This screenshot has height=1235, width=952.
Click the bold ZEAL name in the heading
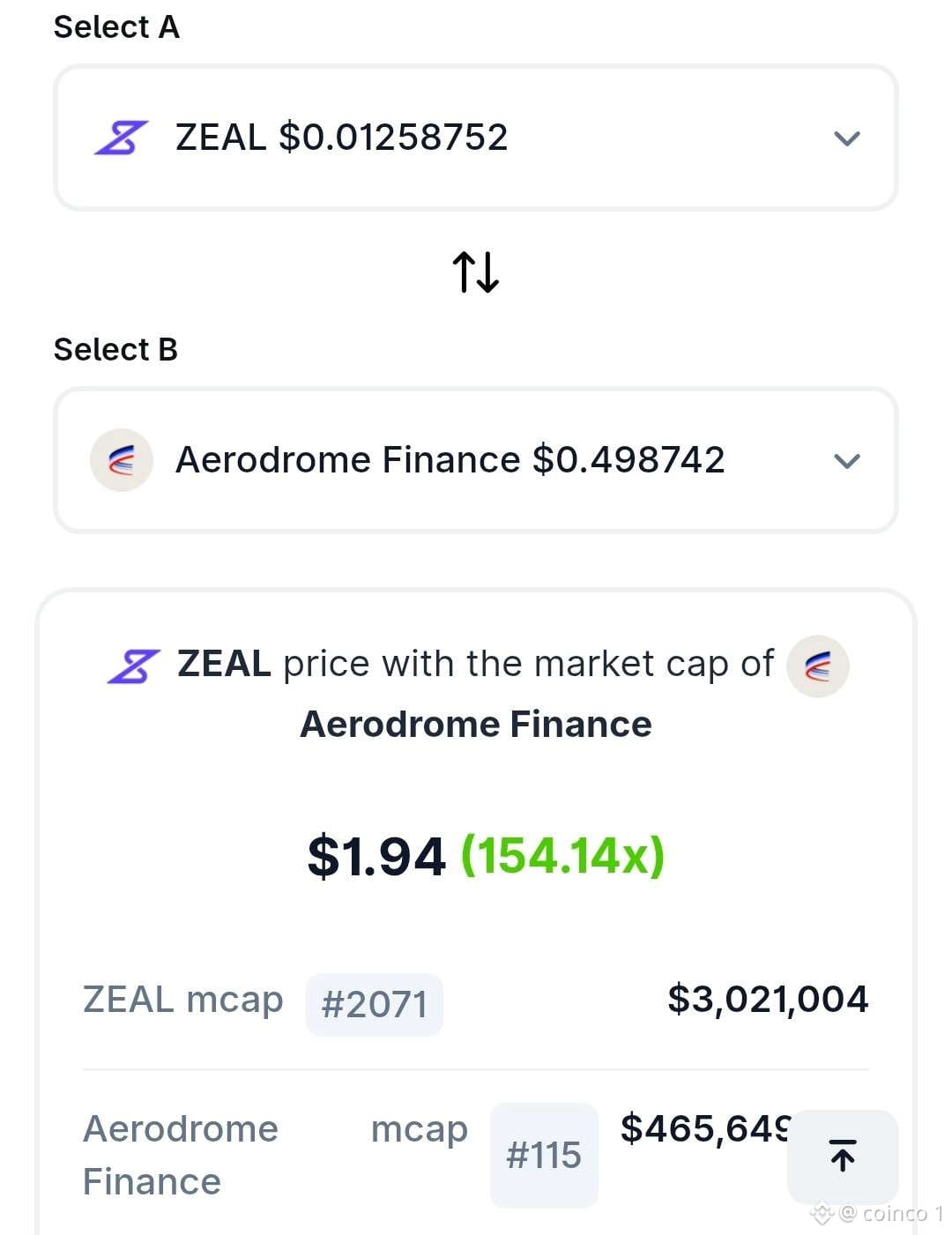(224, 664)
